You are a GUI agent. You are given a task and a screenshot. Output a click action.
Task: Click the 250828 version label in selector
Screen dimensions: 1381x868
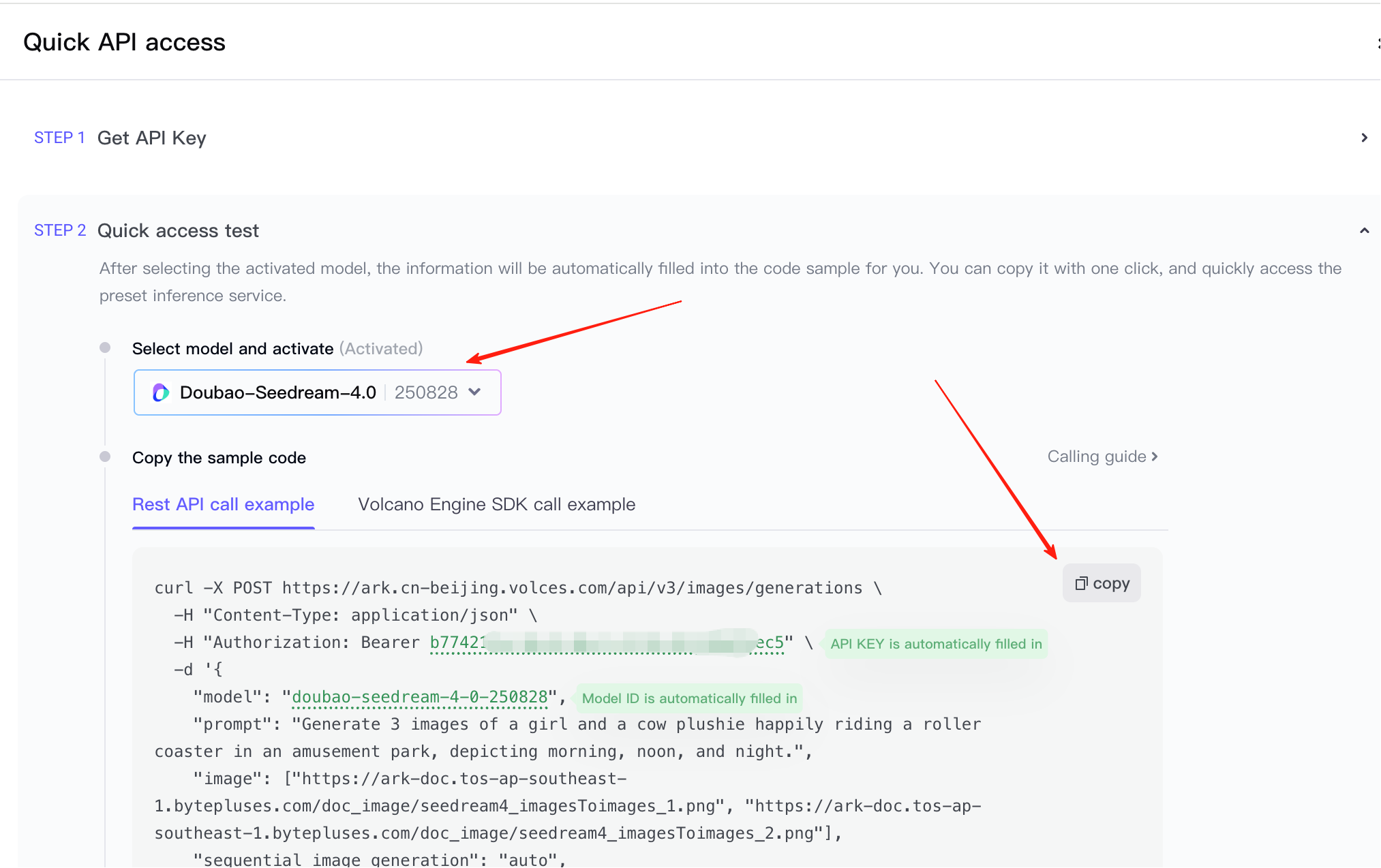(x=426, y=392)
